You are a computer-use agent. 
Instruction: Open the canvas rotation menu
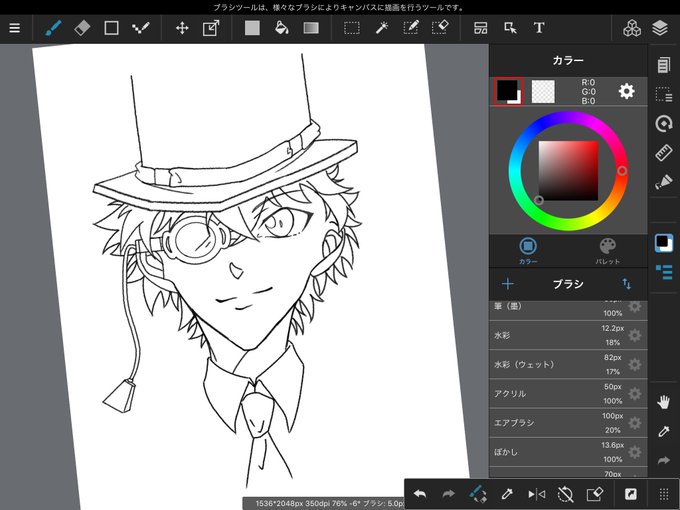pyautogui.click(x=664, y=124)
